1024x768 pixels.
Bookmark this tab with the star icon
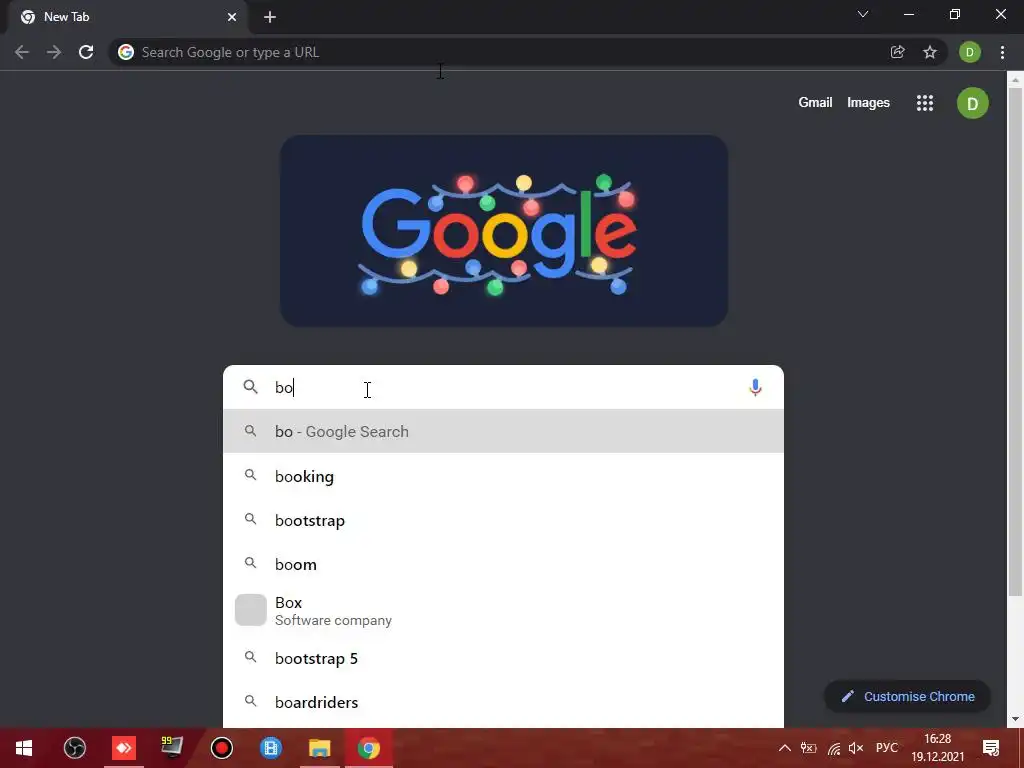click(x=930, y=52)
